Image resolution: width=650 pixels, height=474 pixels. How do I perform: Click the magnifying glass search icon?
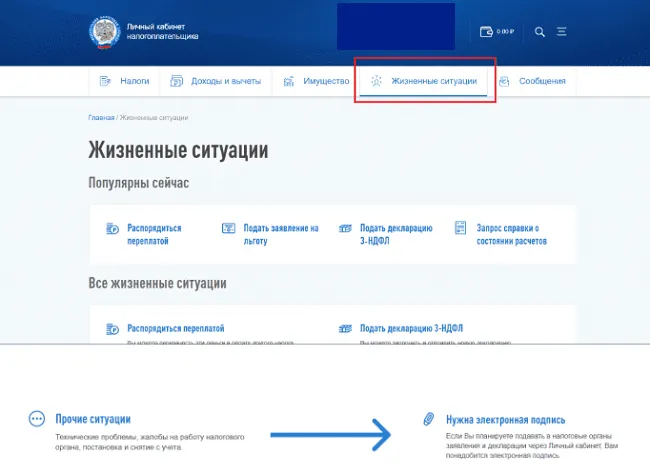540,32
